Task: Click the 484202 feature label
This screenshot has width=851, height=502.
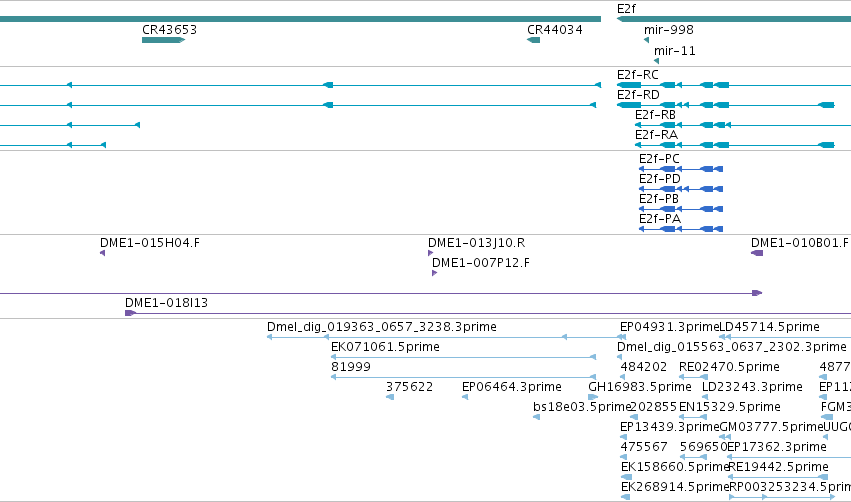Action: [x=644, y=367]
